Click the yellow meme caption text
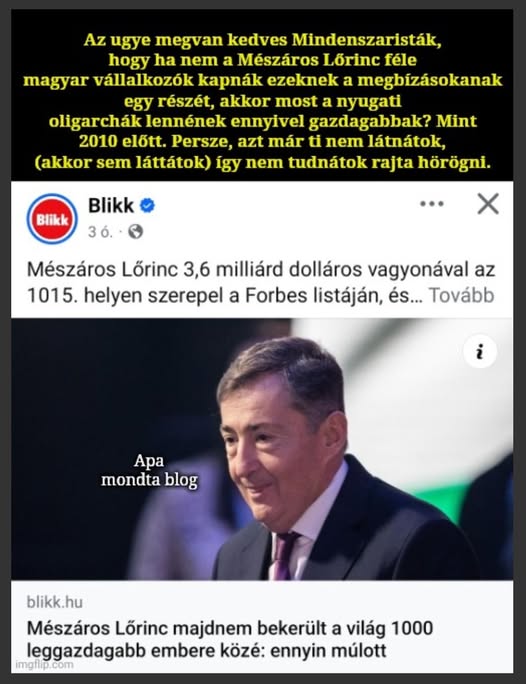 (263, 101)
